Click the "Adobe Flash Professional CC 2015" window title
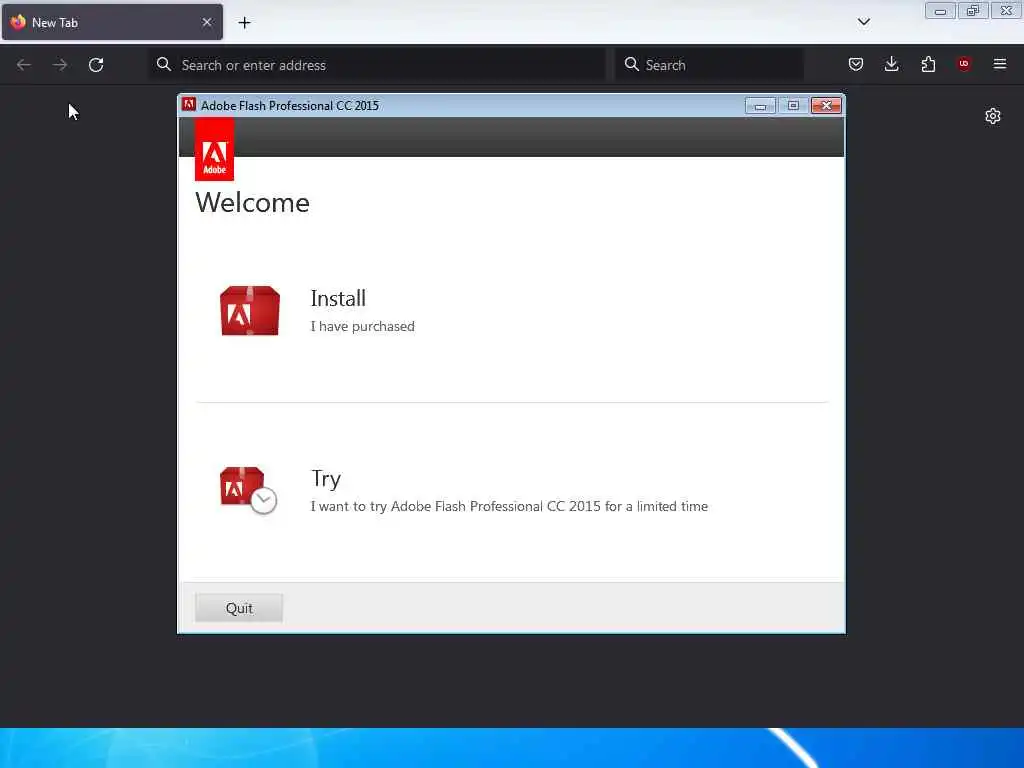This screenshot has height=768, width=1024. click(x=290, y=106)
